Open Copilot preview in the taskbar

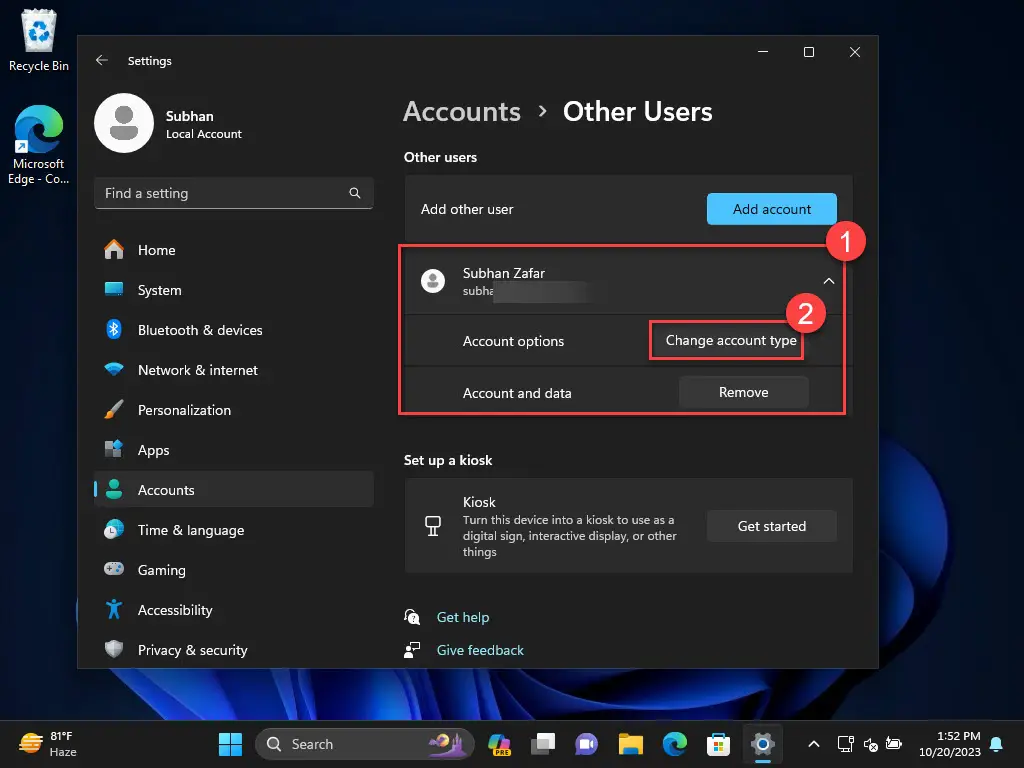click(x=500, y=744)
